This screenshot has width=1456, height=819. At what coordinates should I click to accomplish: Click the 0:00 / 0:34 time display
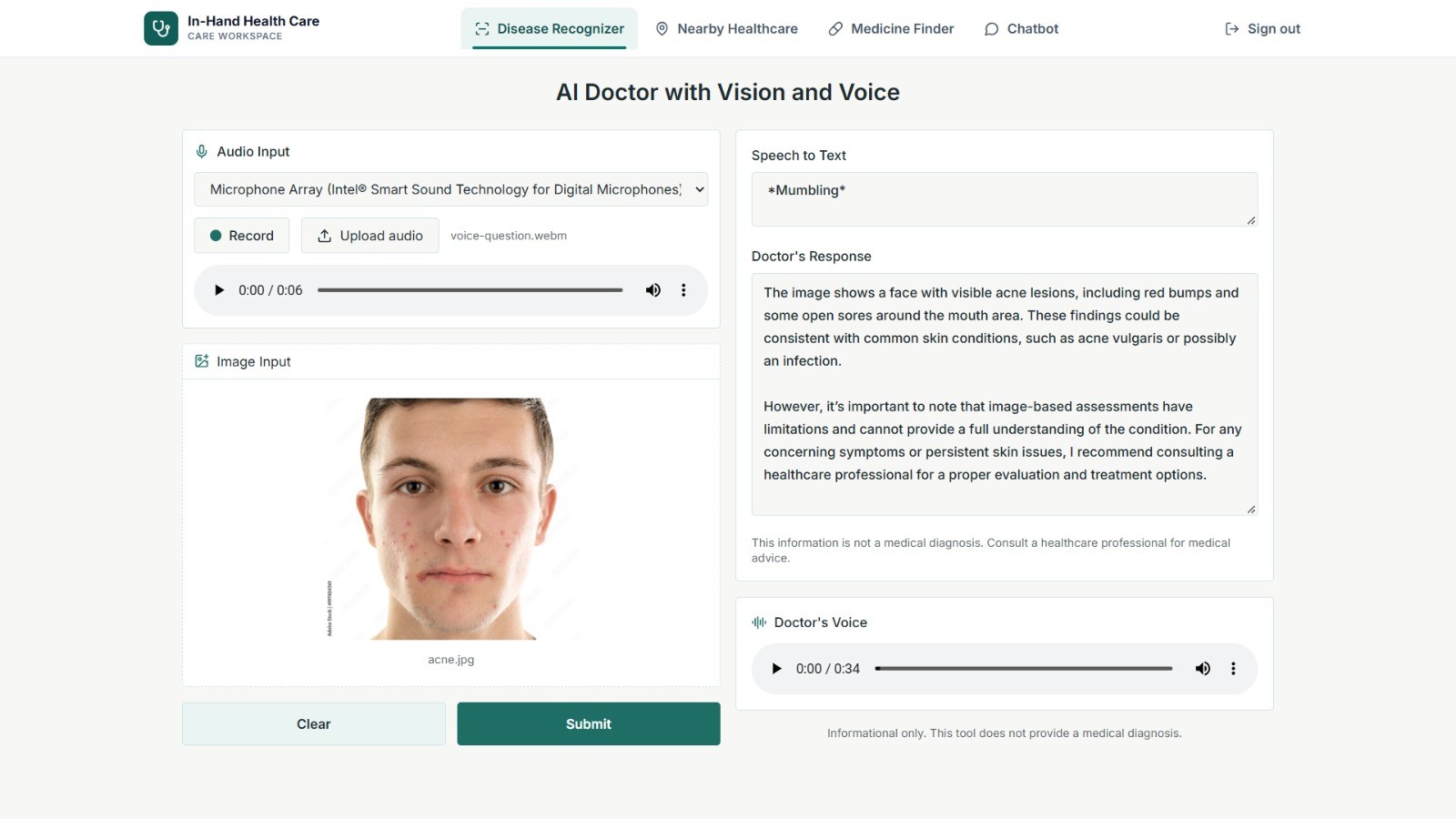827,669
